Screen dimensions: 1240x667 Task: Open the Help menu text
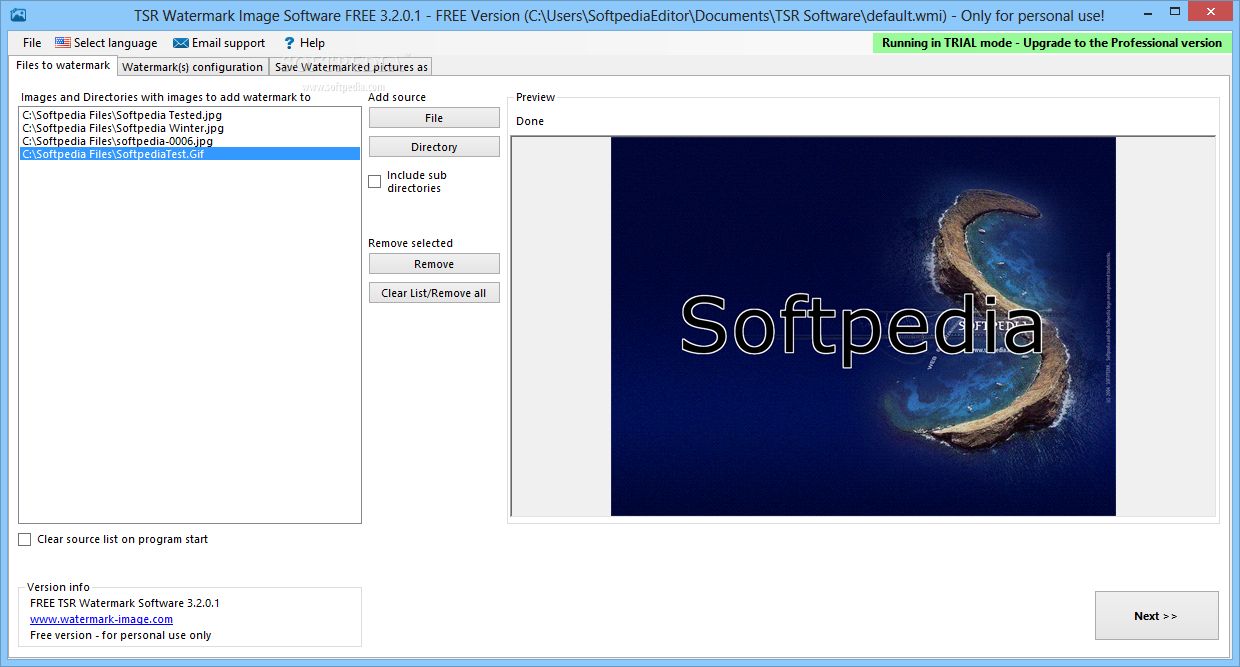(312, 43)
